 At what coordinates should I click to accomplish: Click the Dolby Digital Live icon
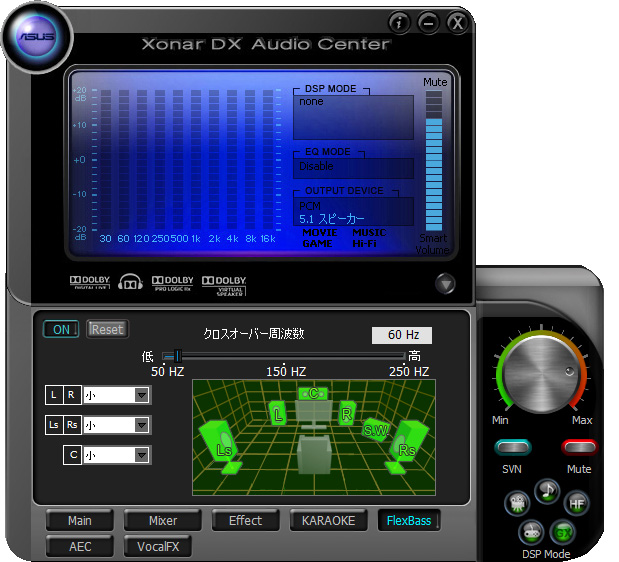point(89,283)
